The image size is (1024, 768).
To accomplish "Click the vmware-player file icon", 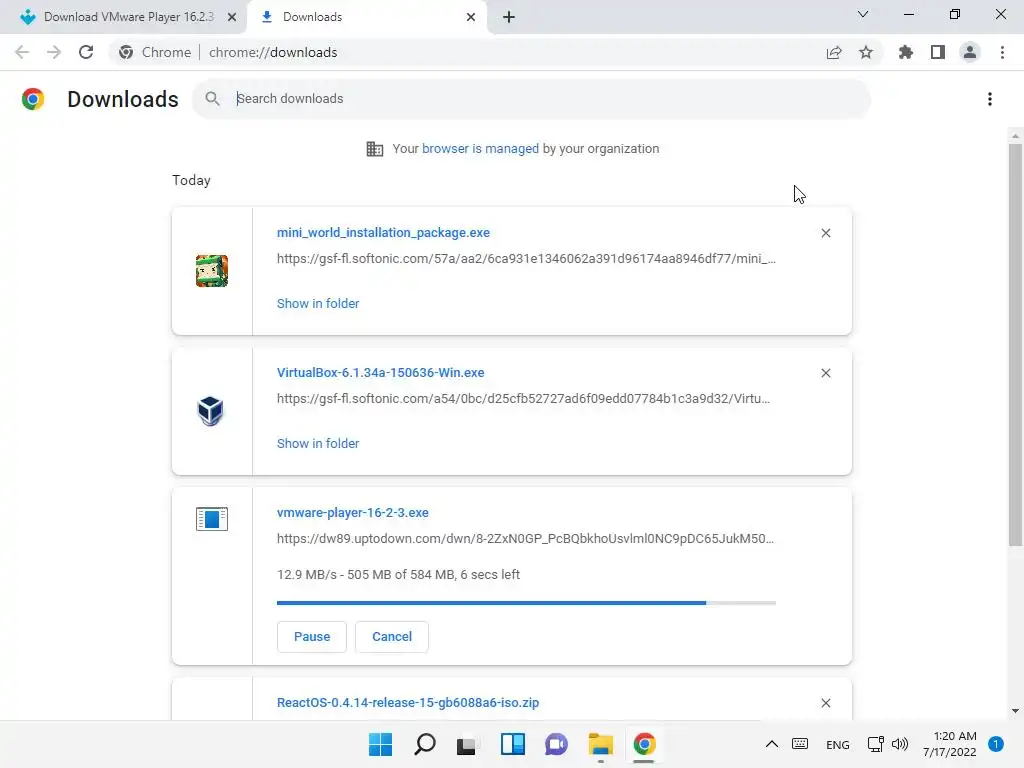I will coord(212,519).
